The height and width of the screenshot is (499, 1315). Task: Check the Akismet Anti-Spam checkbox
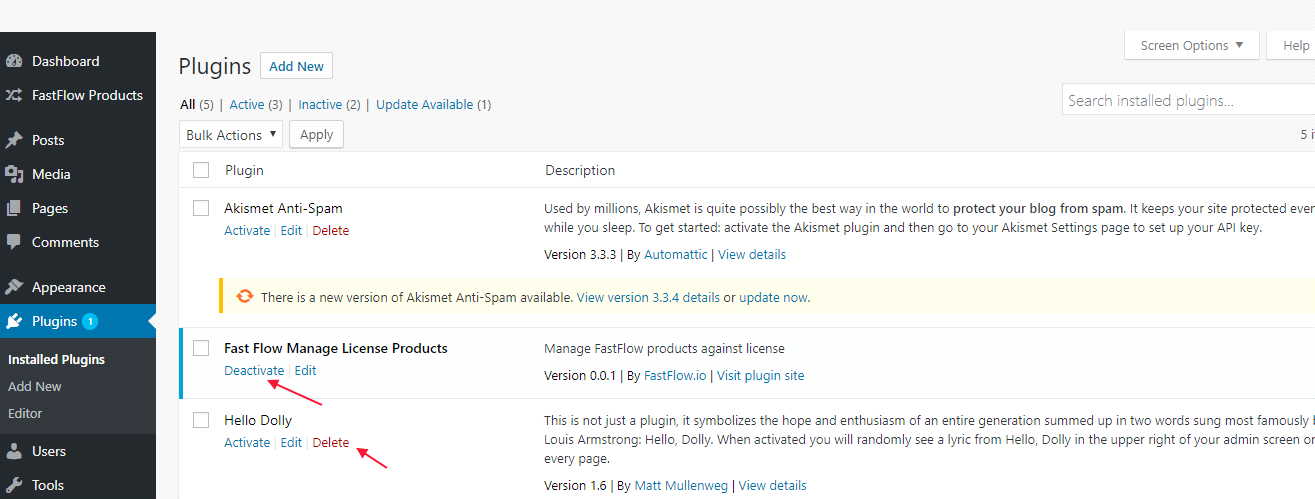pos(201,208)
